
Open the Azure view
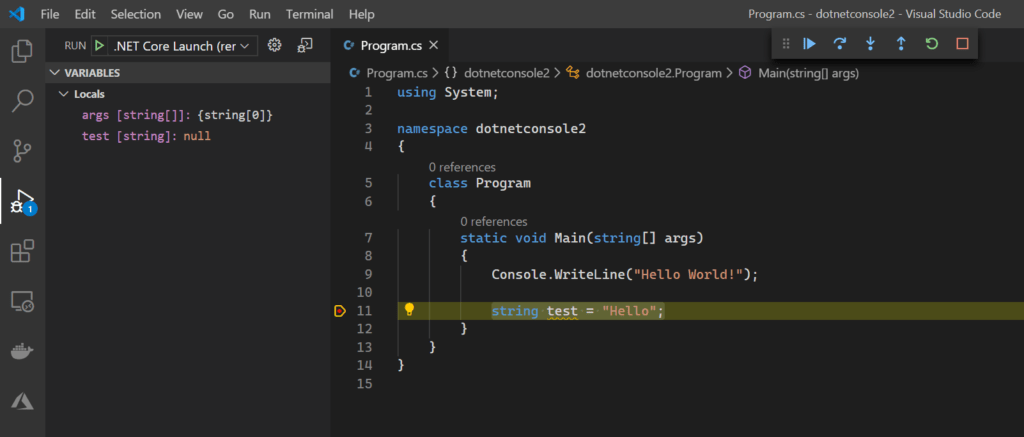coord(22,400)
